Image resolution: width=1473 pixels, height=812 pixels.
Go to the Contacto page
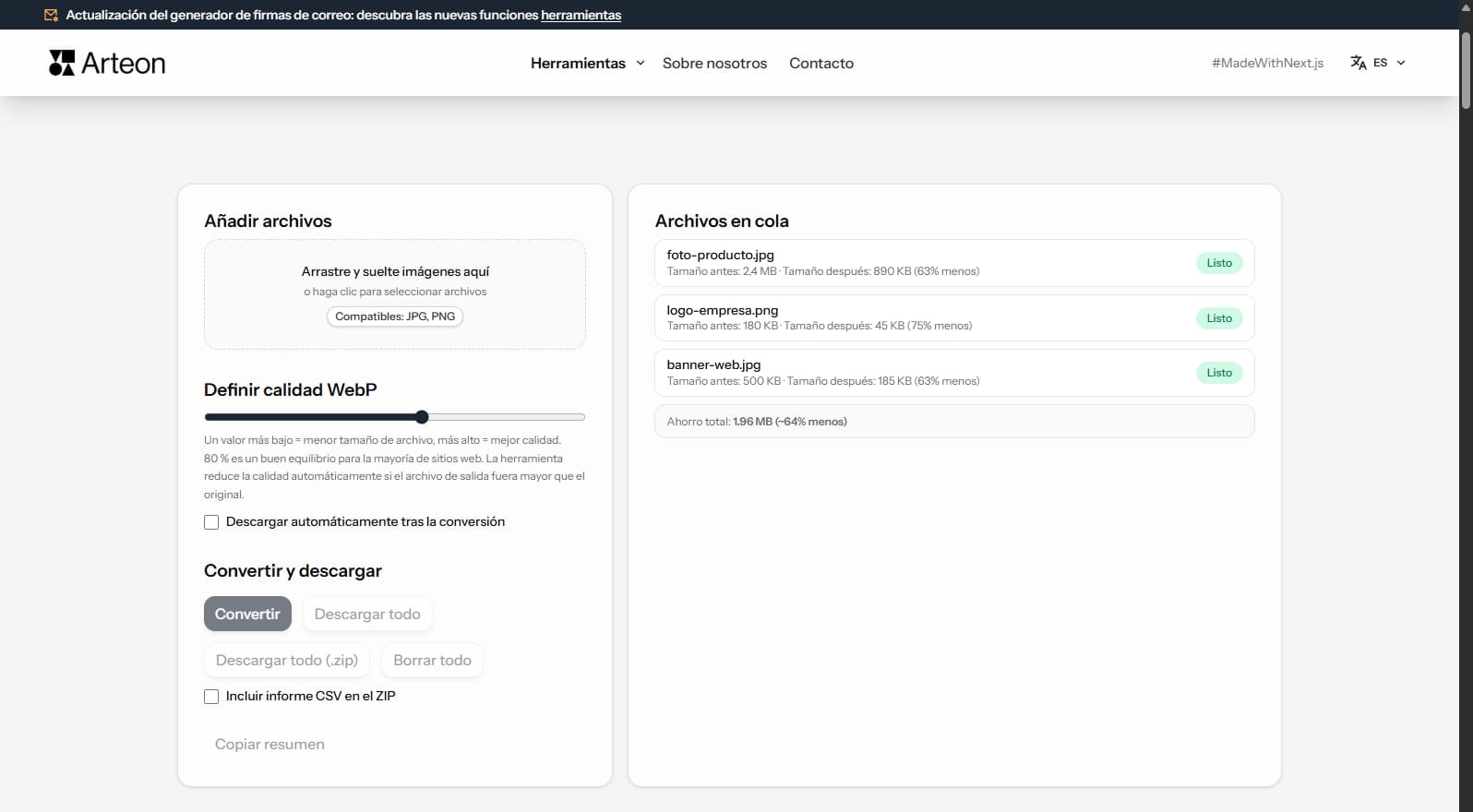pos(820,63)
